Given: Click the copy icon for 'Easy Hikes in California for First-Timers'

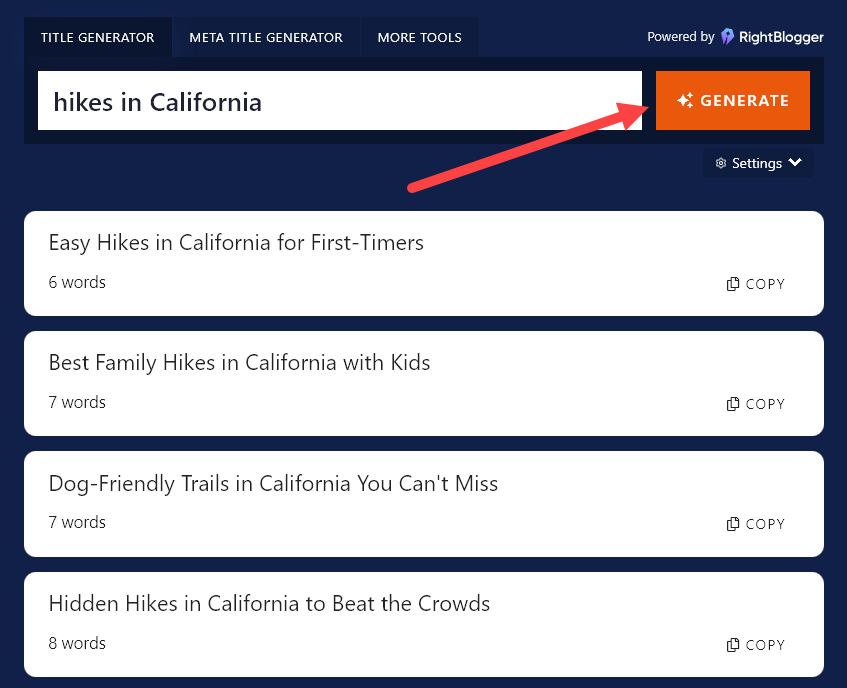Looking at the screenshot, I should tap(733, 283).
